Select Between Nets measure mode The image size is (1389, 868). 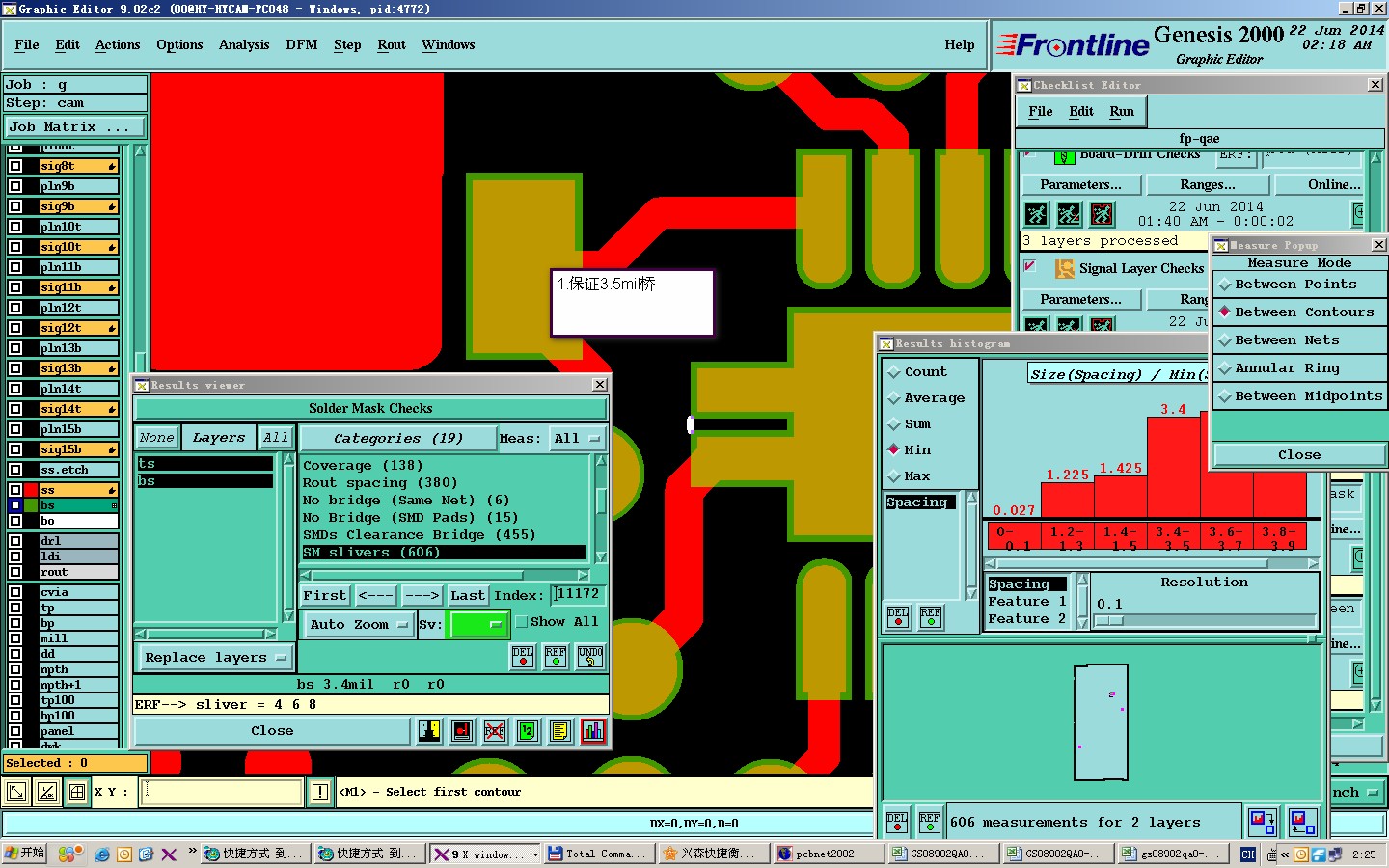1298,340
